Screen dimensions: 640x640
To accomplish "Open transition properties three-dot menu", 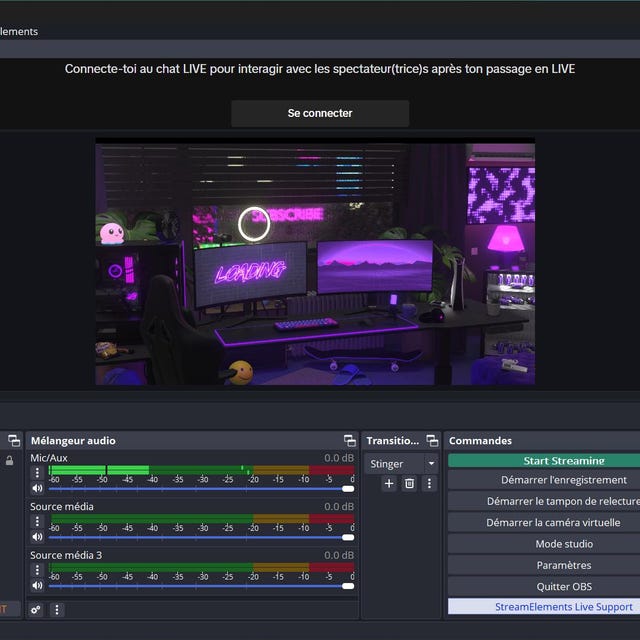I will 429,484.
